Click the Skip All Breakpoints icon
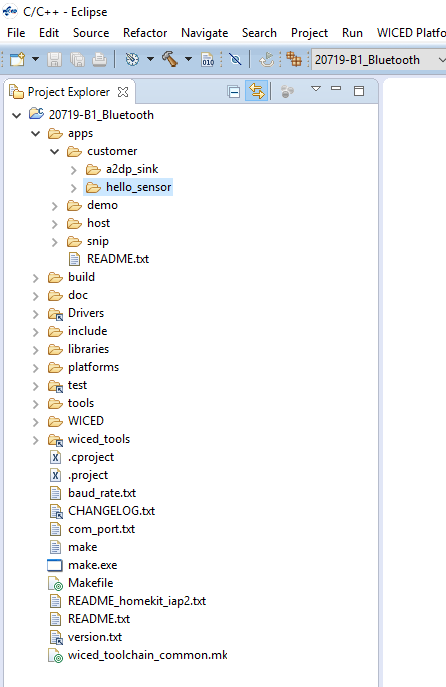446x687 pixels. point(235,60)
